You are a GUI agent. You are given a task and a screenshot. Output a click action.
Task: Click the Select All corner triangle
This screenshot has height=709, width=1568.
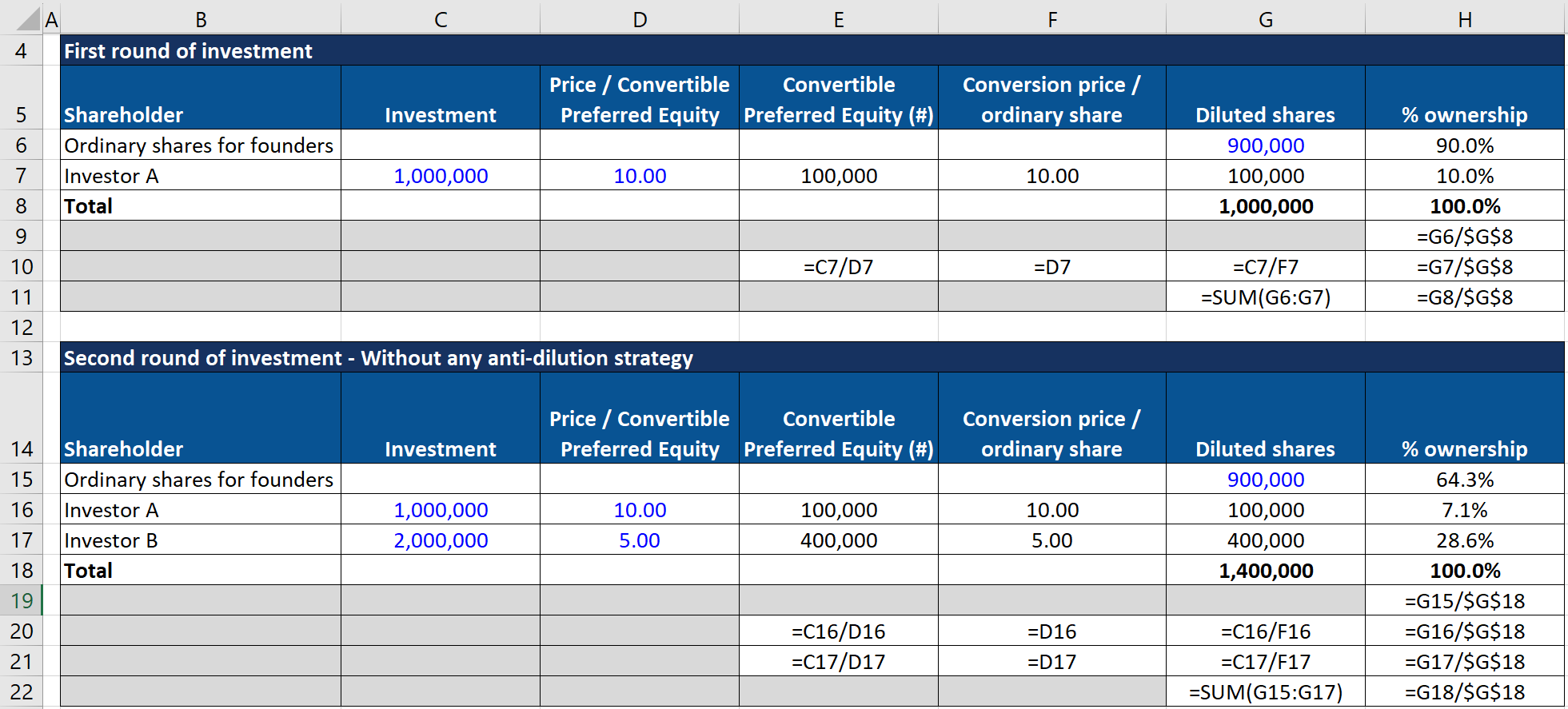[x=29, y=18]
